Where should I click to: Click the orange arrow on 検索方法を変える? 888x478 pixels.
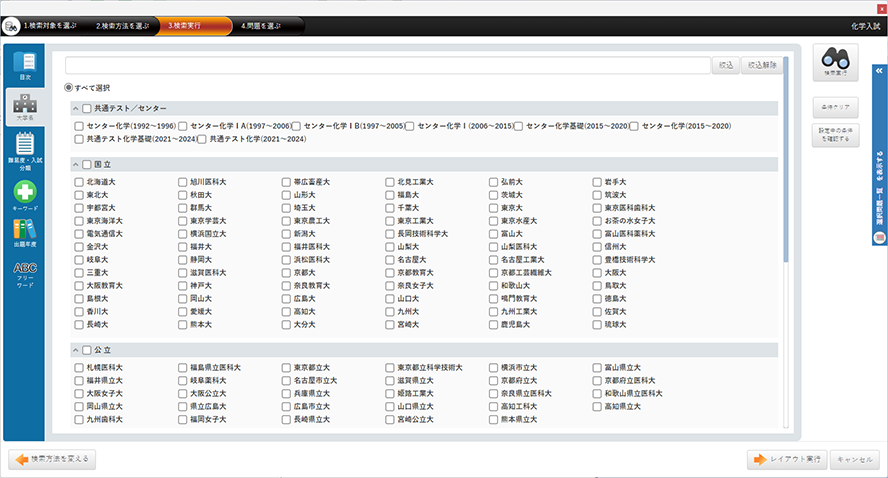pyautogui.click(x=22, y=459)
